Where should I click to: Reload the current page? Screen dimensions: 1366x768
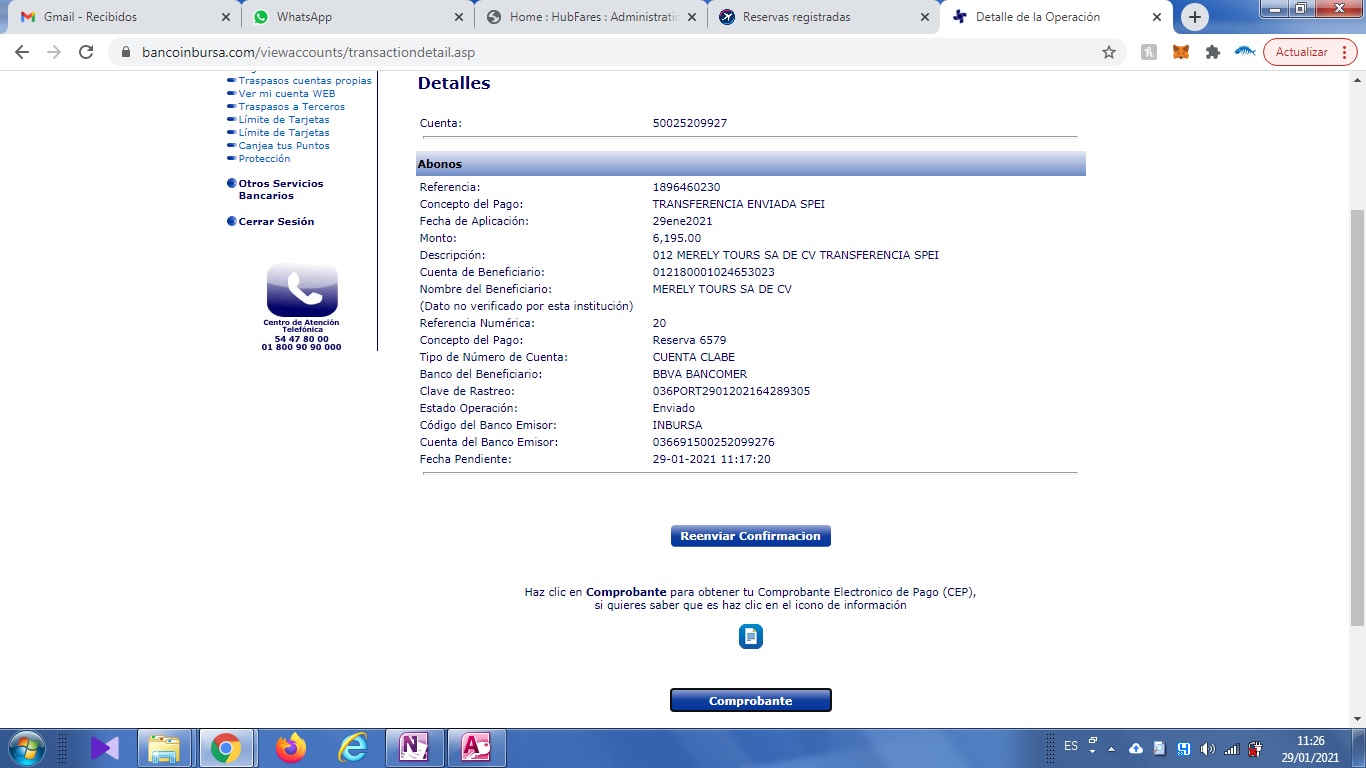pos(86,52)
